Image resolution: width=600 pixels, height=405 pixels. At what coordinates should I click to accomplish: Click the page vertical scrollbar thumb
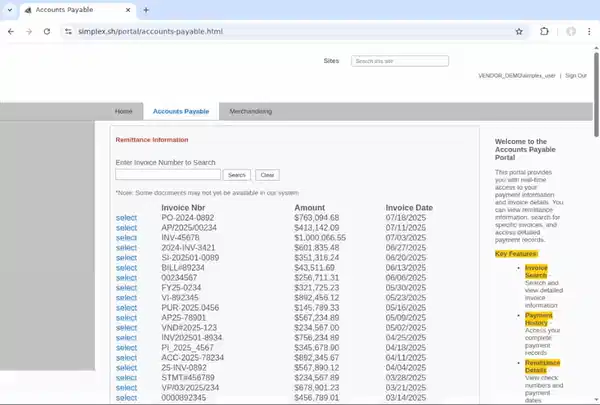pyautogui.click(x=596, y=94)
